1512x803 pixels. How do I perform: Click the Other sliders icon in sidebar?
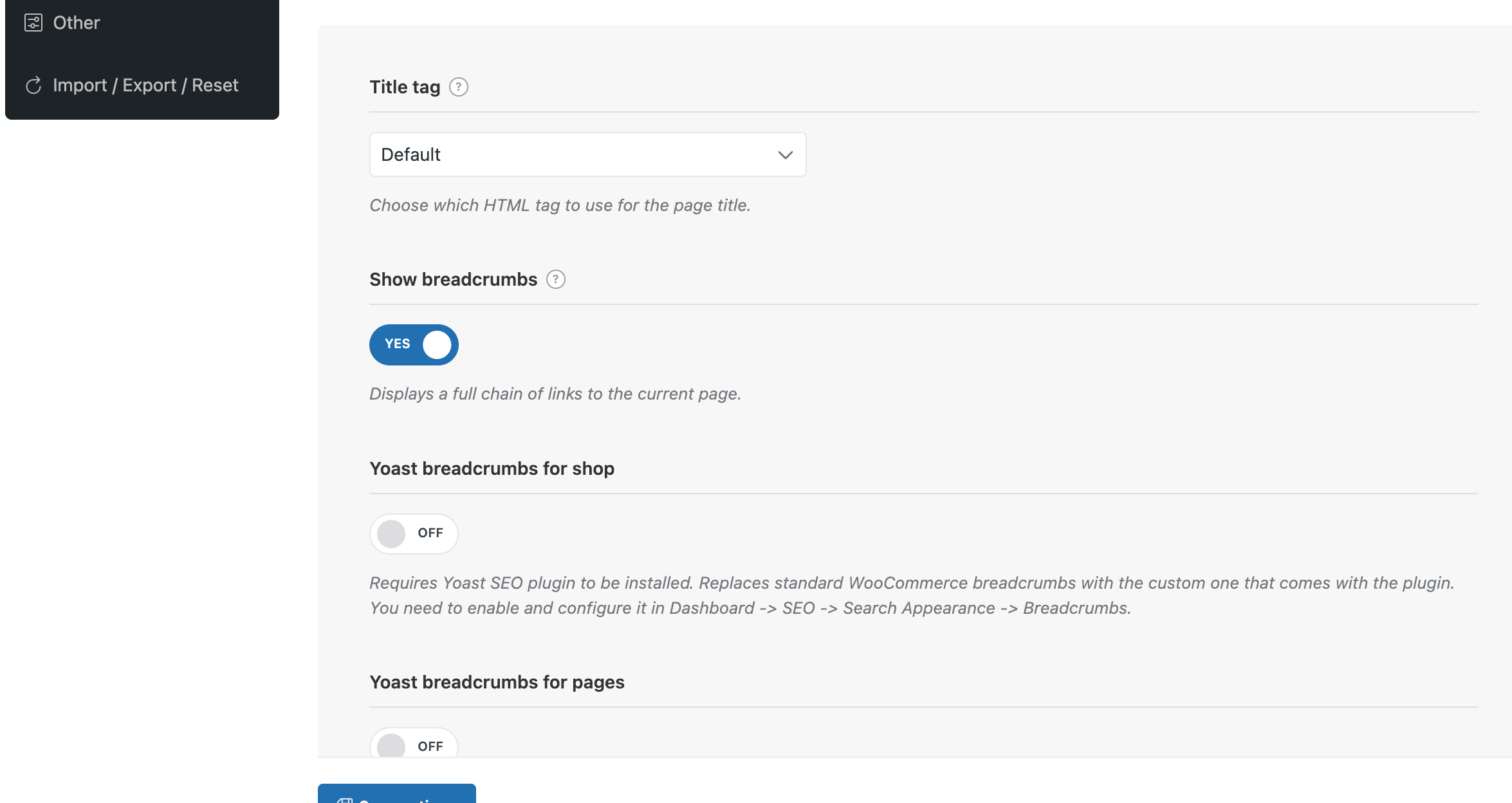tap(33, 23)
